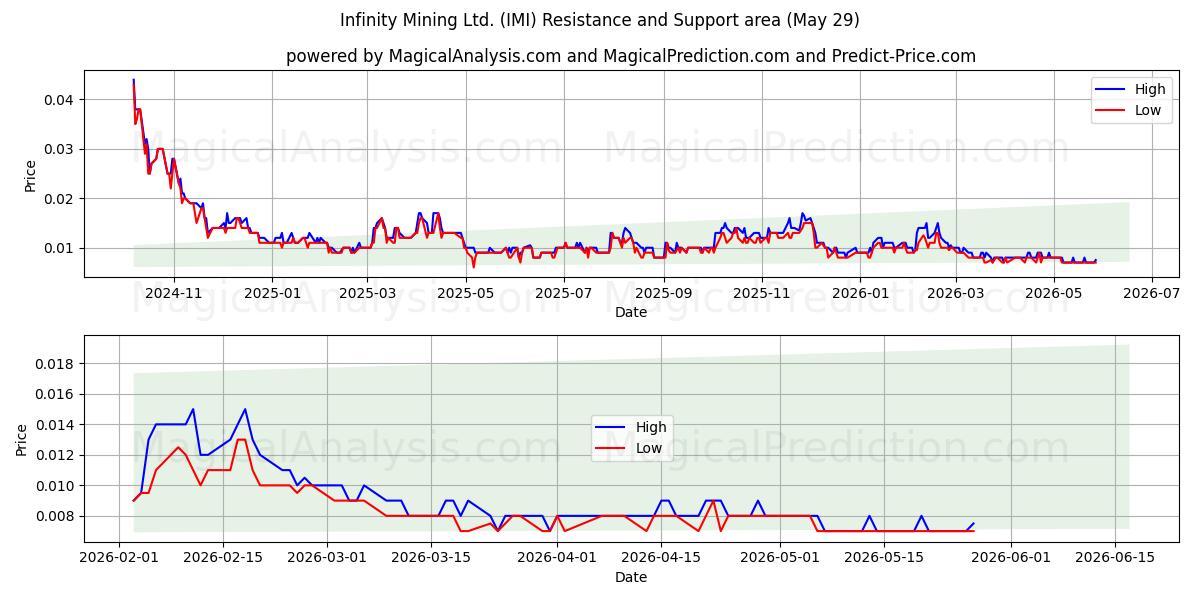Image resolution: width=1200 pixels, height=600 pixels.
Task: Click the '2026-03-01' label in bottom chart
Action: click(328, 557)
